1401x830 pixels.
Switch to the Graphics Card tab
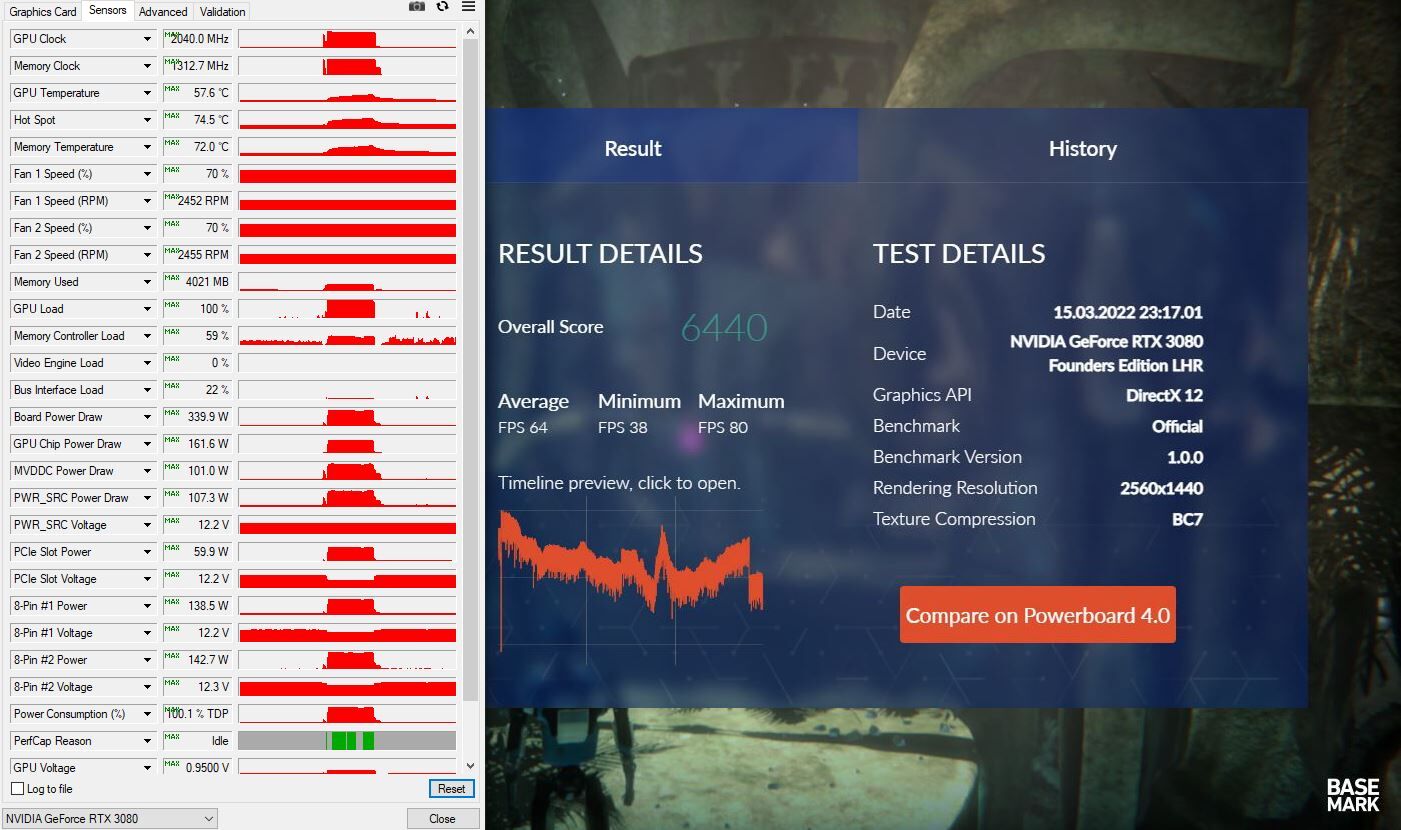pos(43,12)
